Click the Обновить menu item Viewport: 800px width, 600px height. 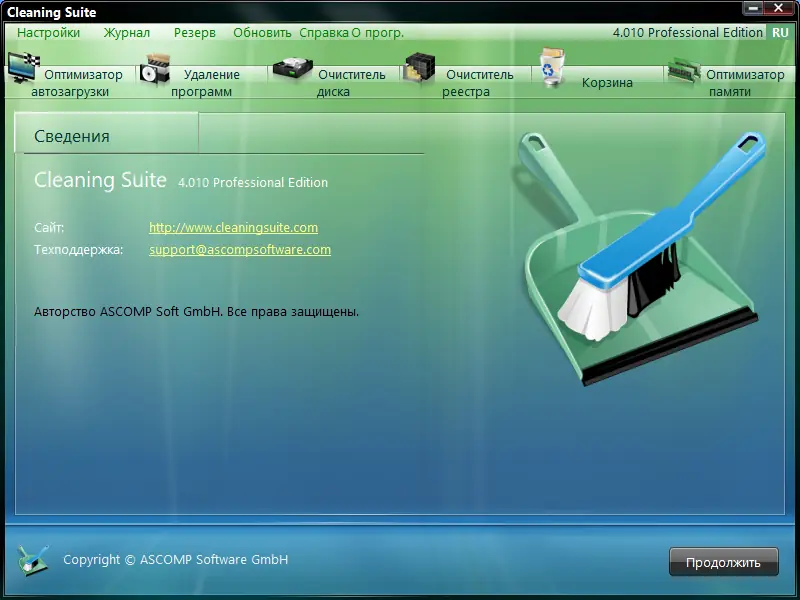click(262, 33)
